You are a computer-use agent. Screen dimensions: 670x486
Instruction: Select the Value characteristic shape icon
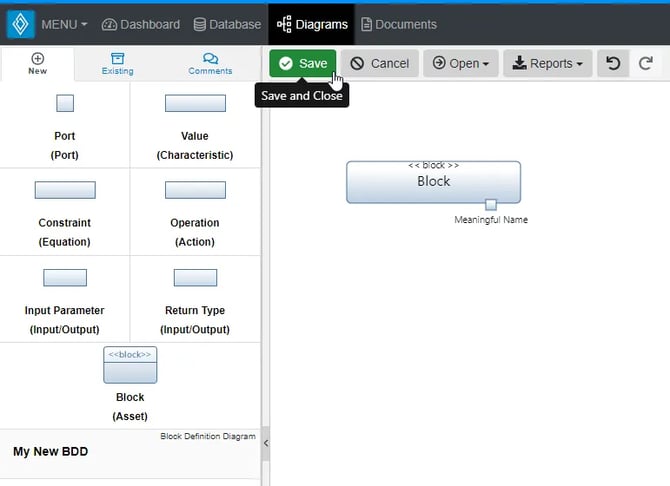[x=195, y=103]
